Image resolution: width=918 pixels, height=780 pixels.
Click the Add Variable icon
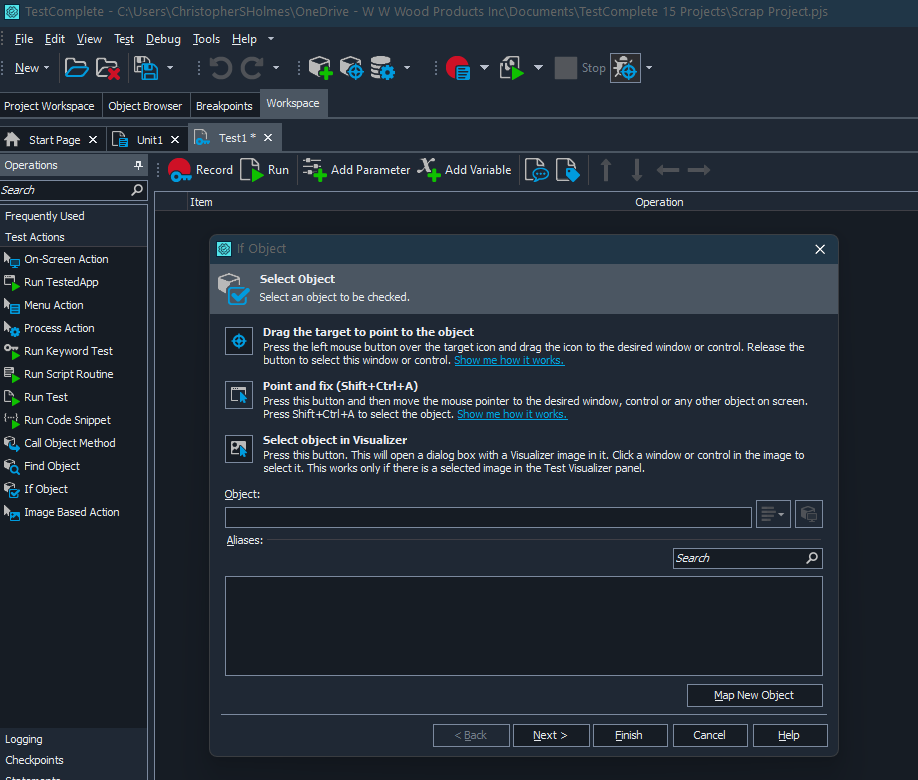point(429,170)
